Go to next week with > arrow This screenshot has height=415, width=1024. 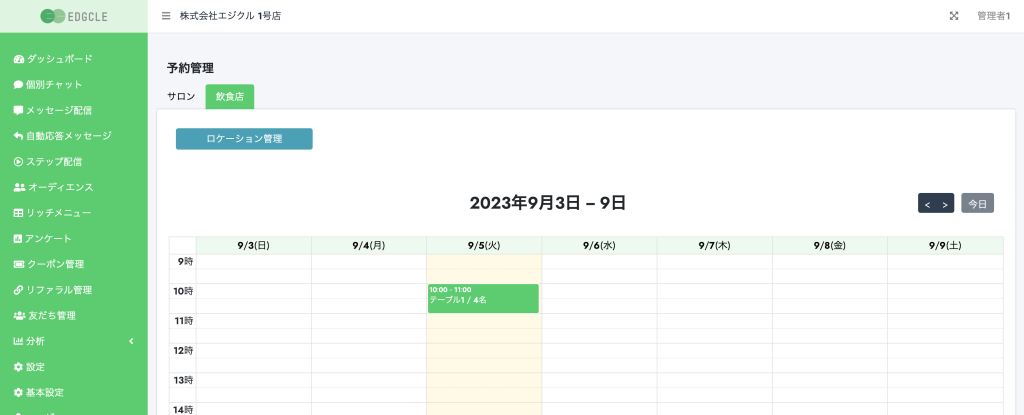[945, 204]
